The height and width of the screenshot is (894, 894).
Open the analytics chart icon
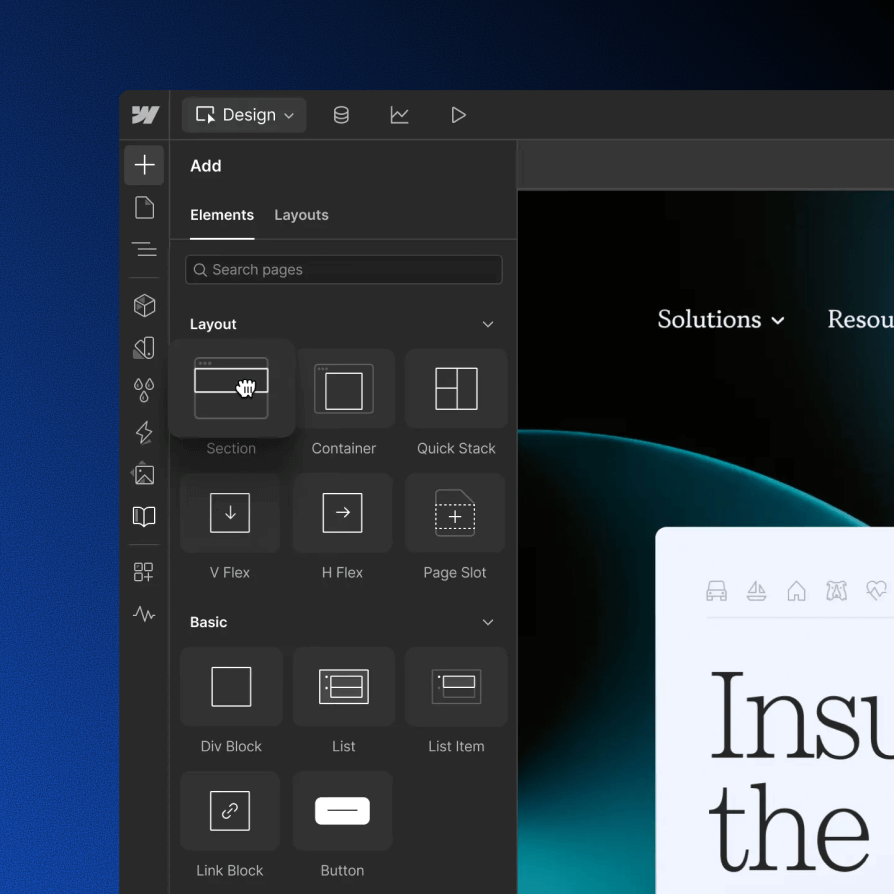399,115
